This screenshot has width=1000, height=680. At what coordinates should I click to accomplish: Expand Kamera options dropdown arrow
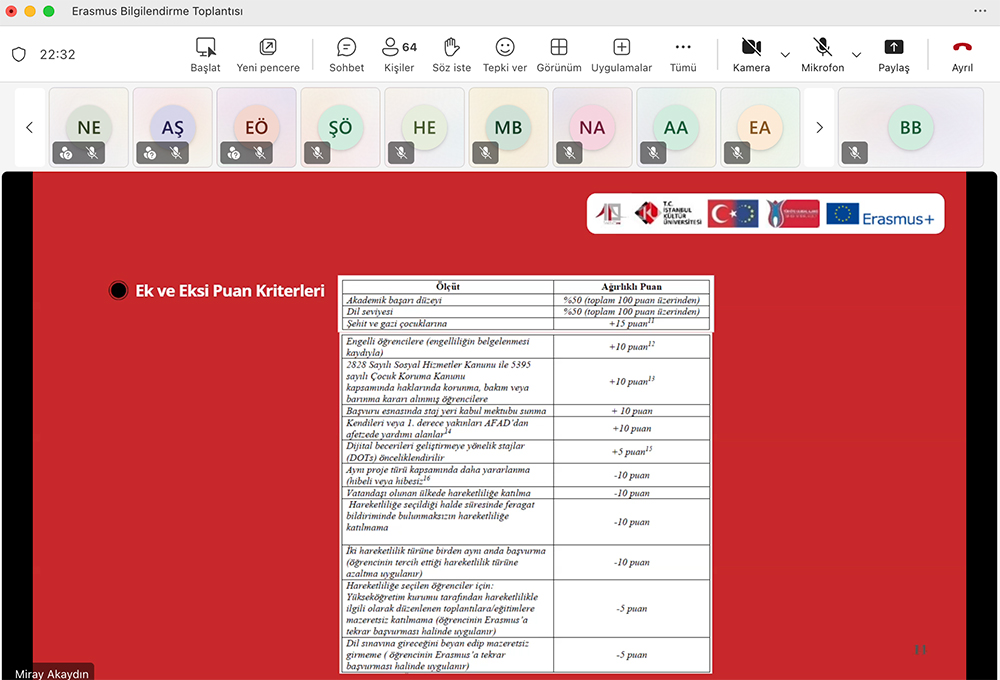pyautogui.click(x=785, y=54)
